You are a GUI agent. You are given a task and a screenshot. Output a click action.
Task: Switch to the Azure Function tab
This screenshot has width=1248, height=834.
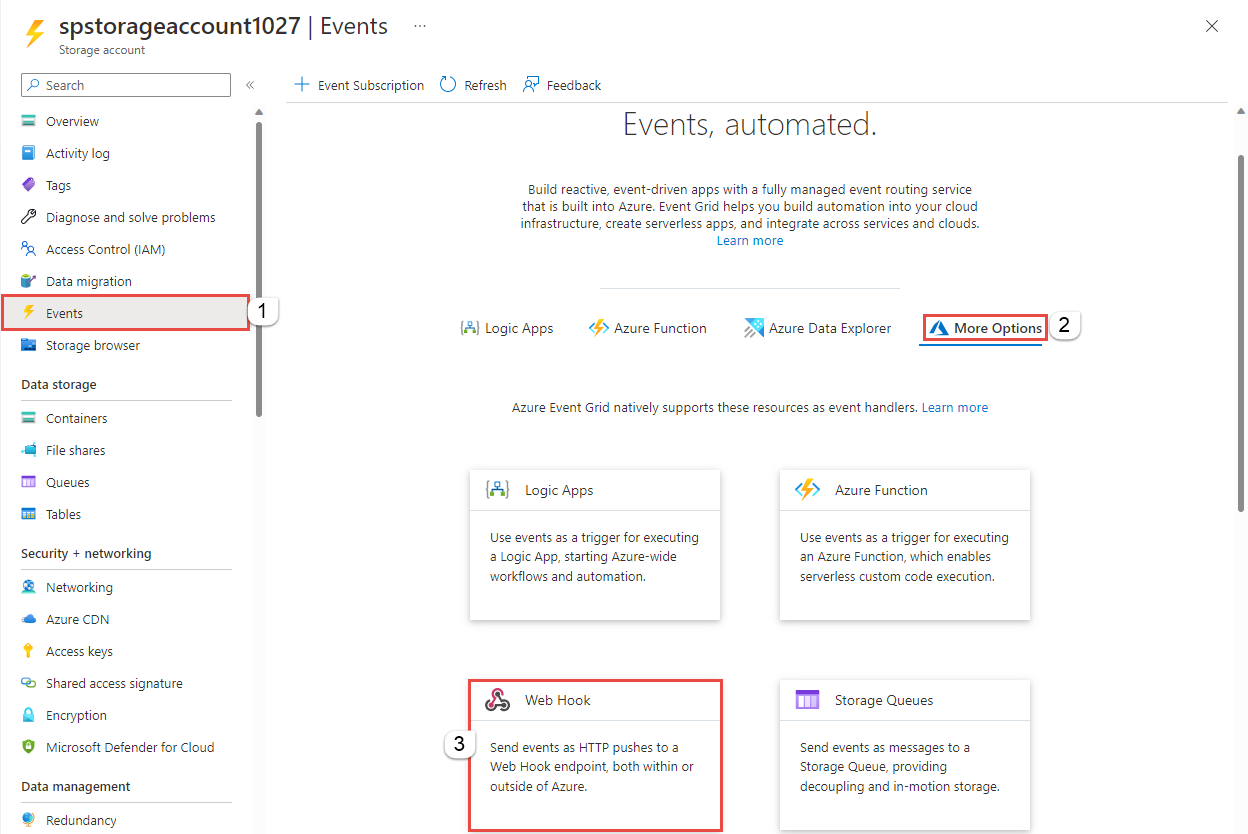pos(648,328)
